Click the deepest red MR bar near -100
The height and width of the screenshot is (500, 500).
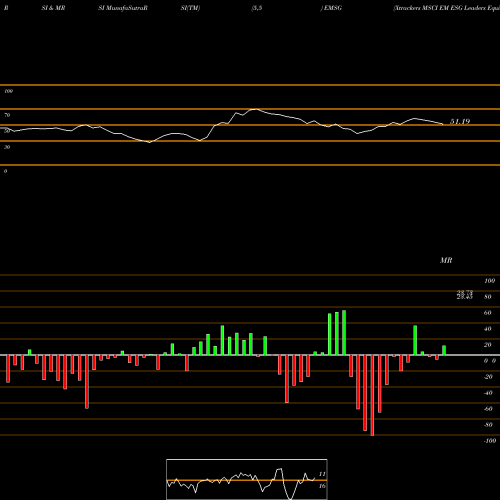(x=372, y=395)
